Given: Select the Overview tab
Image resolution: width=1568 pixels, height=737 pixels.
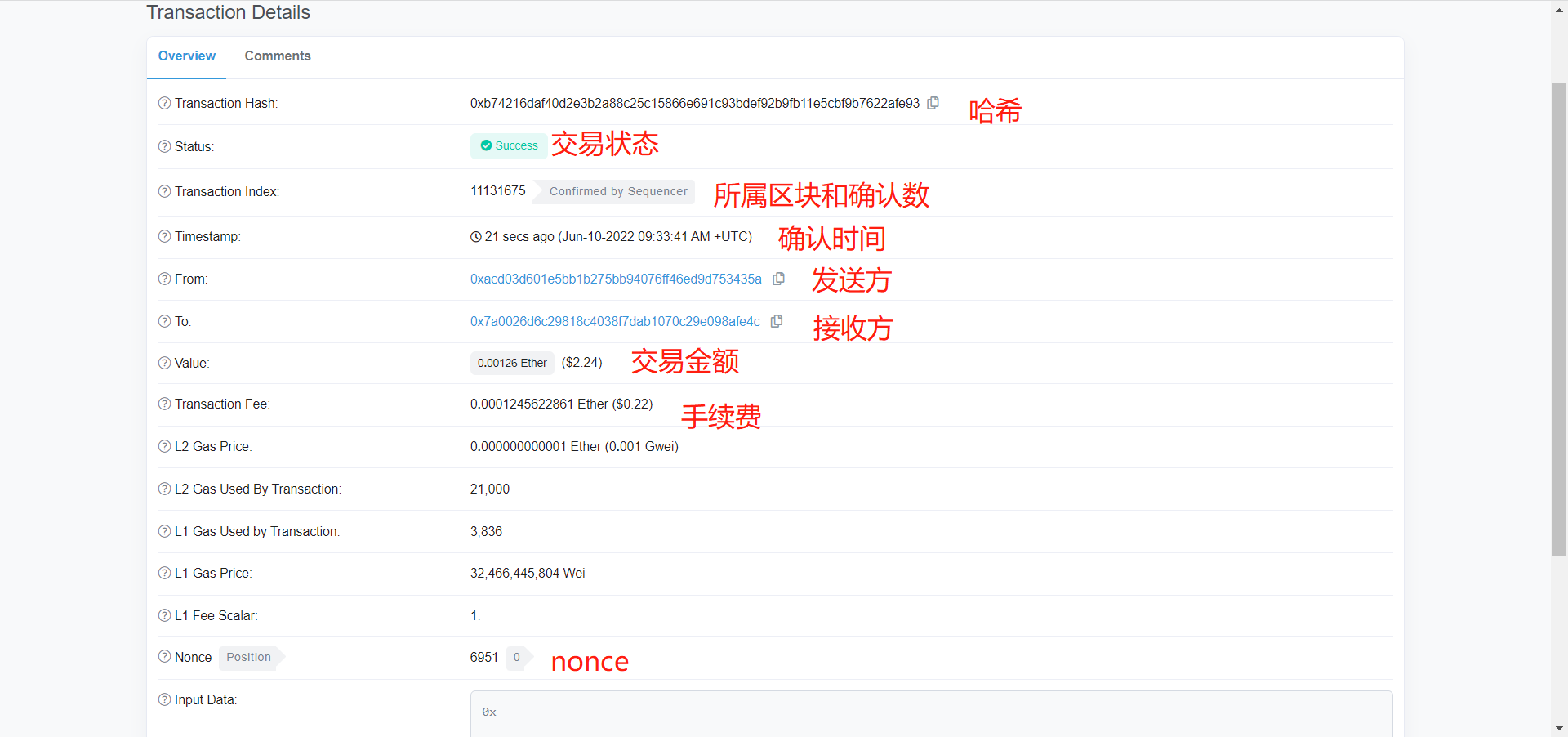Looking at the screenshot, I should 186,56.
